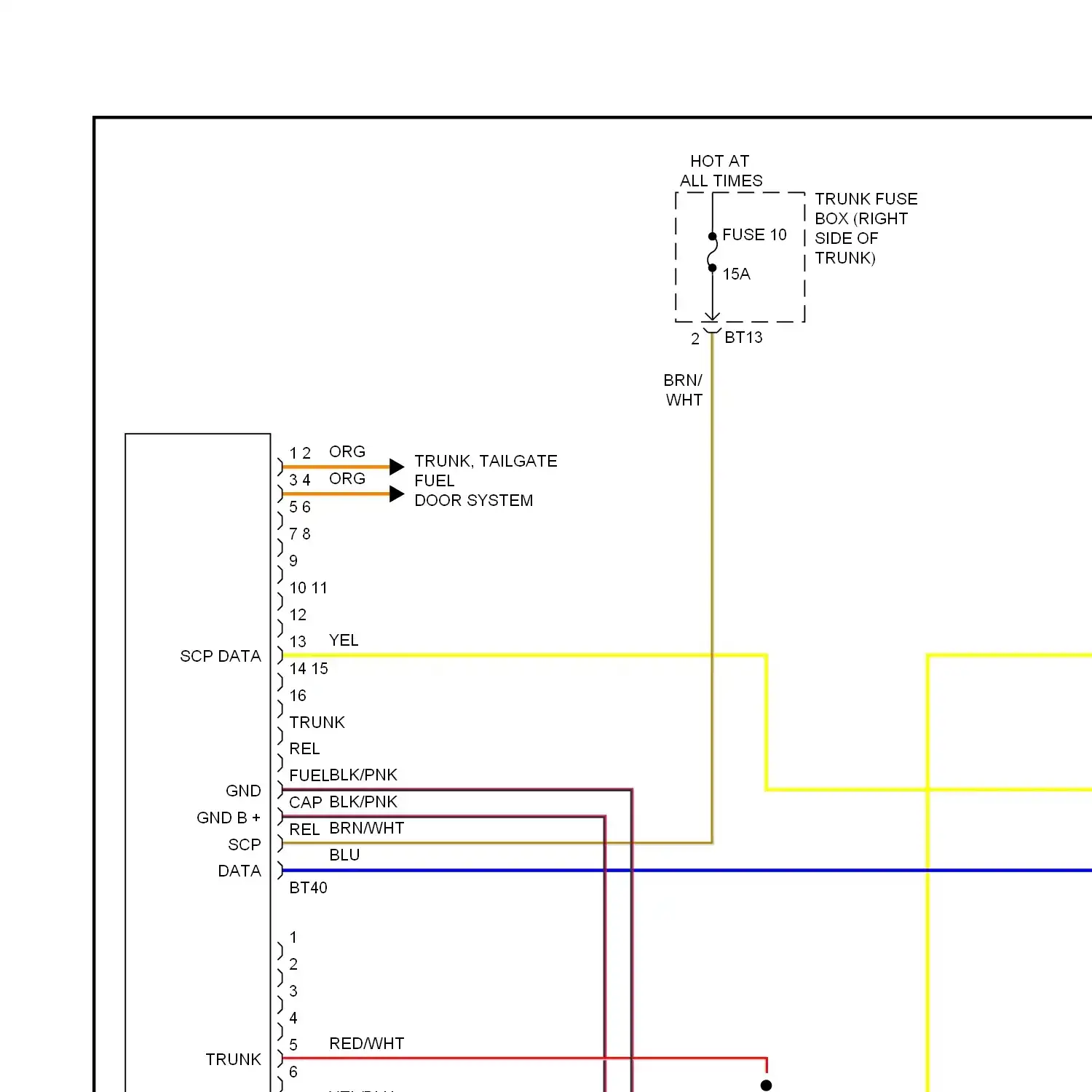Click pin number '2' beside BT13
Viewport: 1092px width, 1092px height.
click(x=695, y=339)
